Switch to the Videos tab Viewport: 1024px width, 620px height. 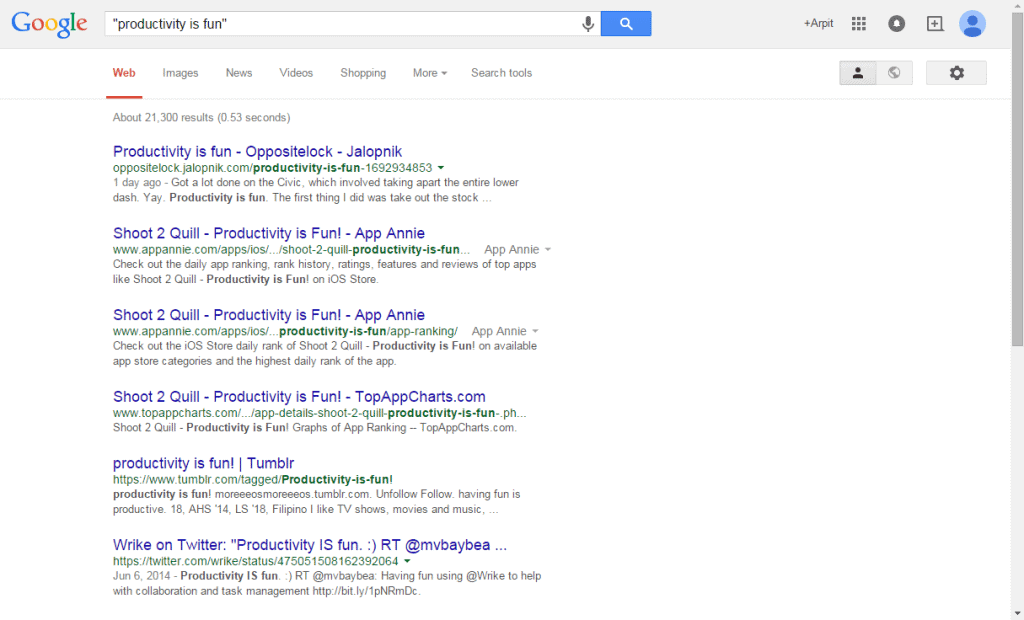(x=296, y=73)
